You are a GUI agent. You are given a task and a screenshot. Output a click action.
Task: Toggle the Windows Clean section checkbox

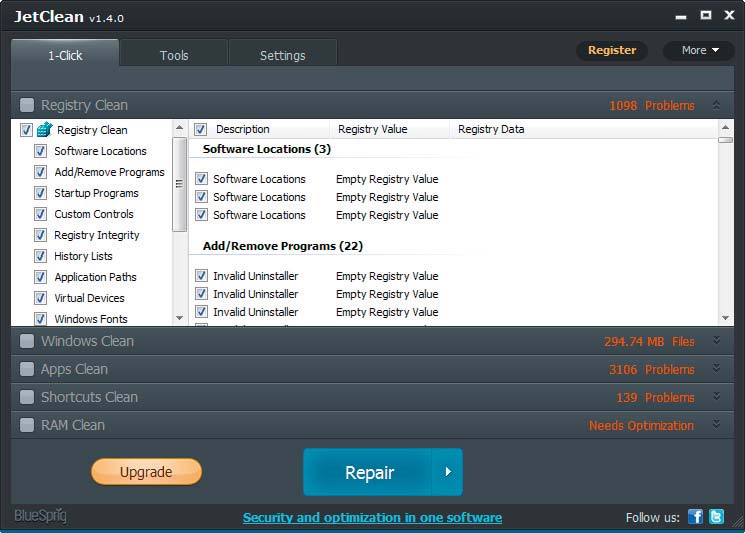coord(27,341)
